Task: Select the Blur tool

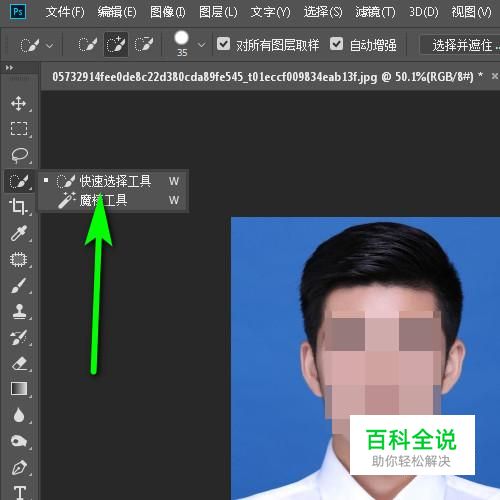Action: [19, 415]
